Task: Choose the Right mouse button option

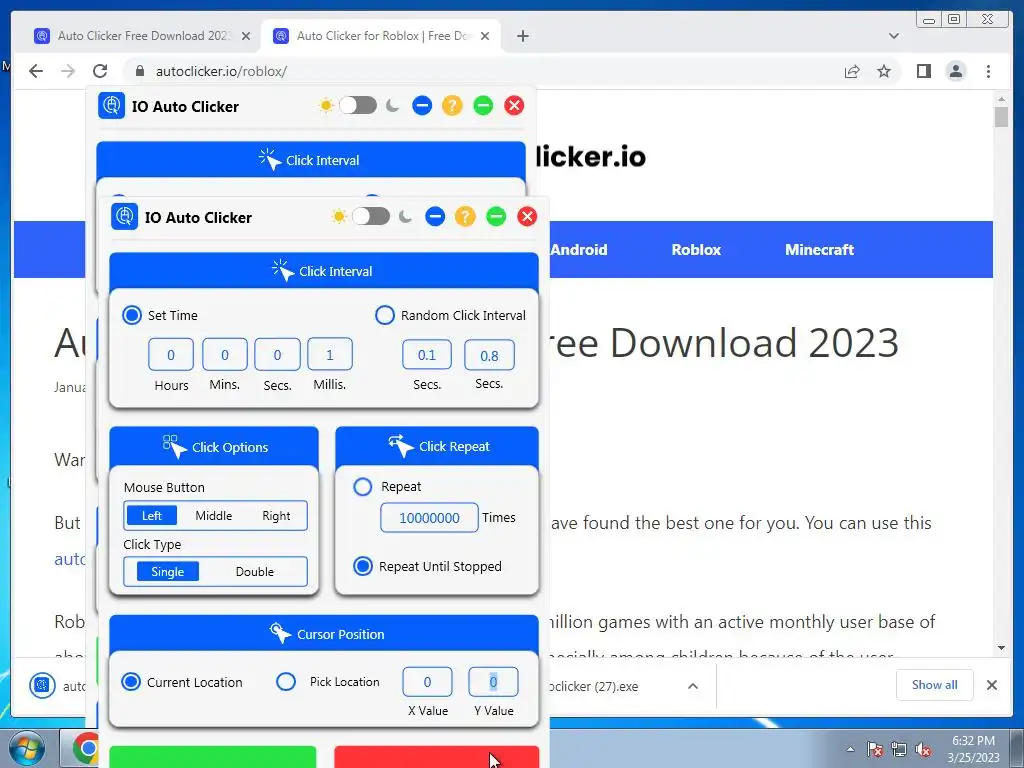Action: tap(276, 515)
